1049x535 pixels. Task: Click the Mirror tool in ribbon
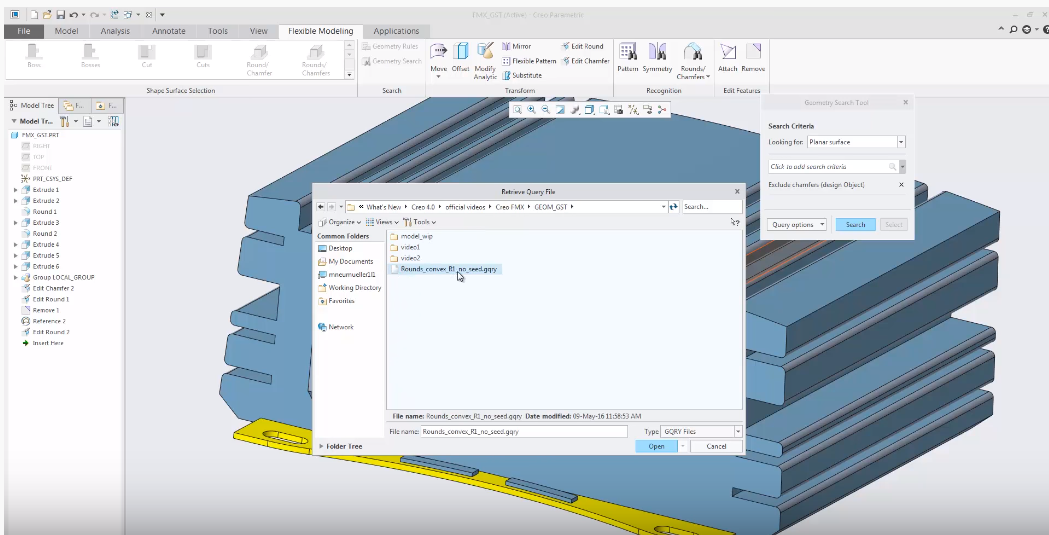pyautogui.click(x=516, y=46)
